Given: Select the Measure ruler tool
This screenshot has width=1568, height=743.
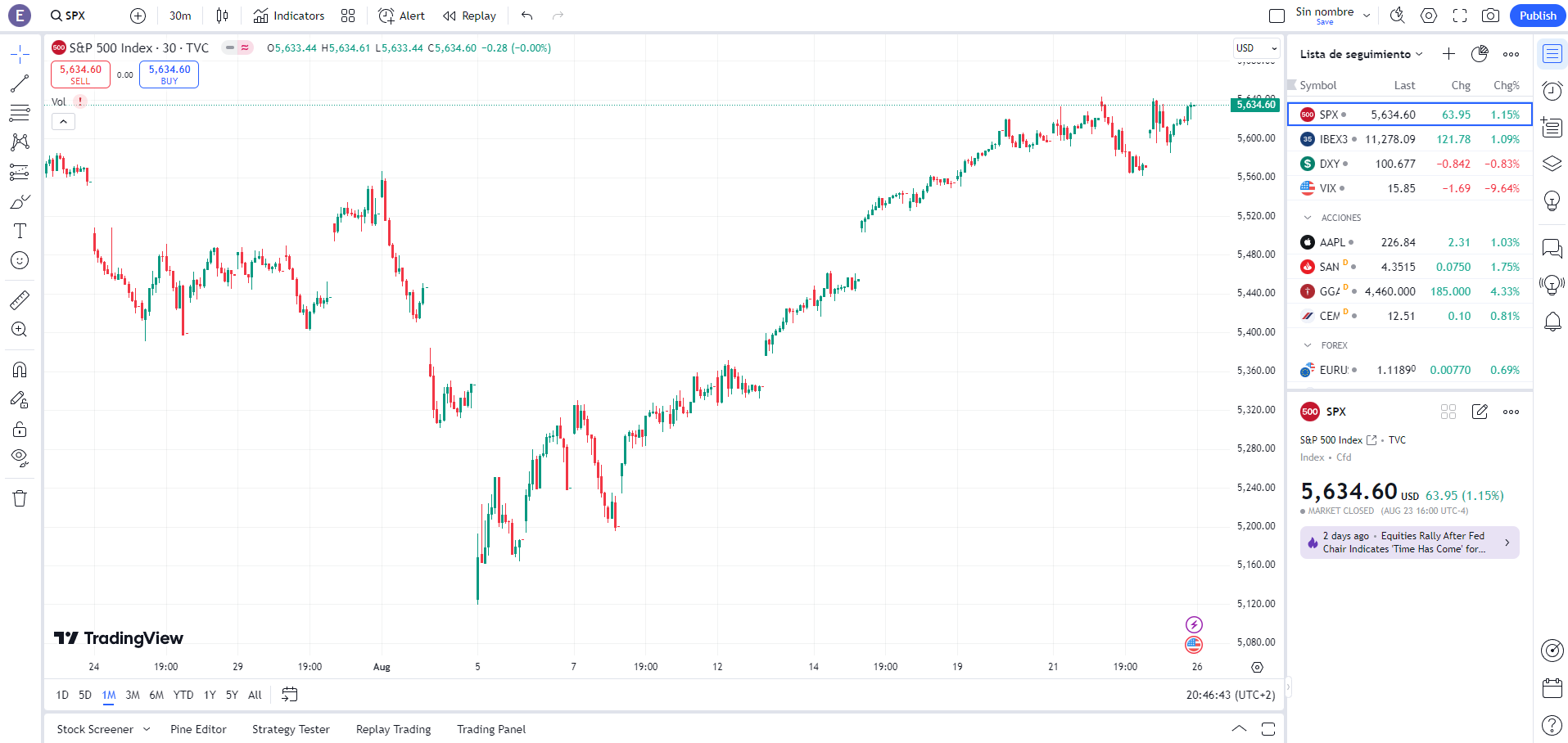Looking at the screenshot, I should click(20, 300).
